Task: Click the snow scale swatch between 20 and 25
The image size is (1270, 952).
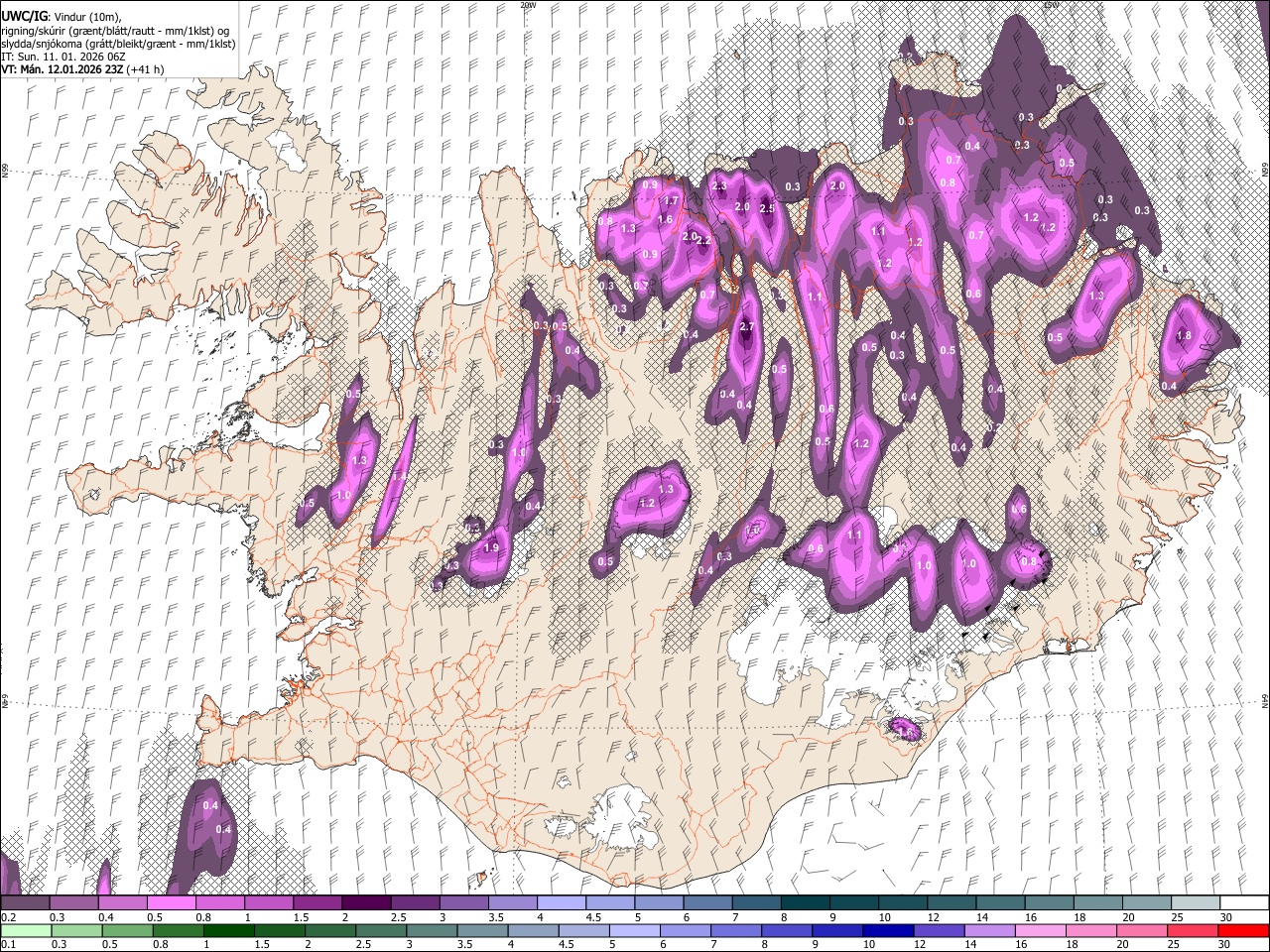Action: (1148, 903)
